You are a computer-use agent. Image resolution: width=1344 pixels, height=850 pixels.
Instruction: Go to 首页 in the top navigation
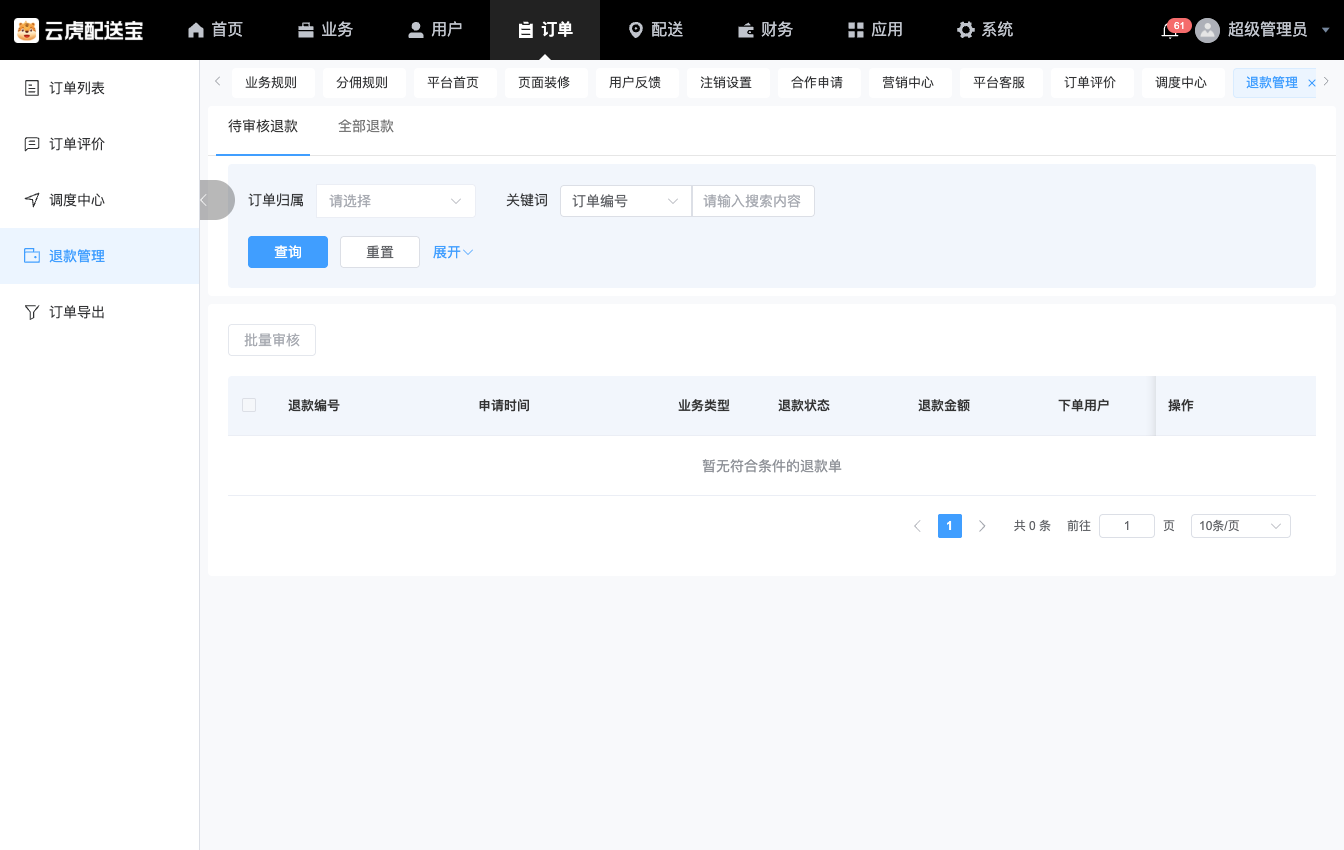click(215, 30)
